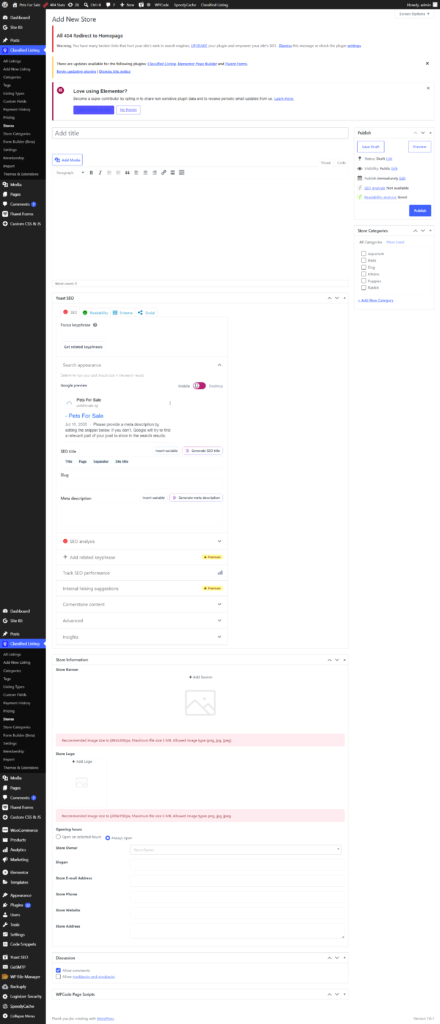Expand the SEO analysis section
Viewport: 440px width, 1024px height.
142,541
